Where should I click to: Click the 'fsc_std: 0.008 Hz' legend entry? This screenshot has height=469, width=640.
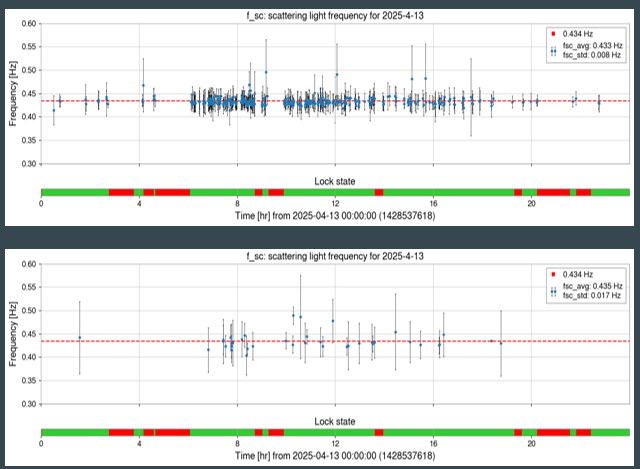592,55
